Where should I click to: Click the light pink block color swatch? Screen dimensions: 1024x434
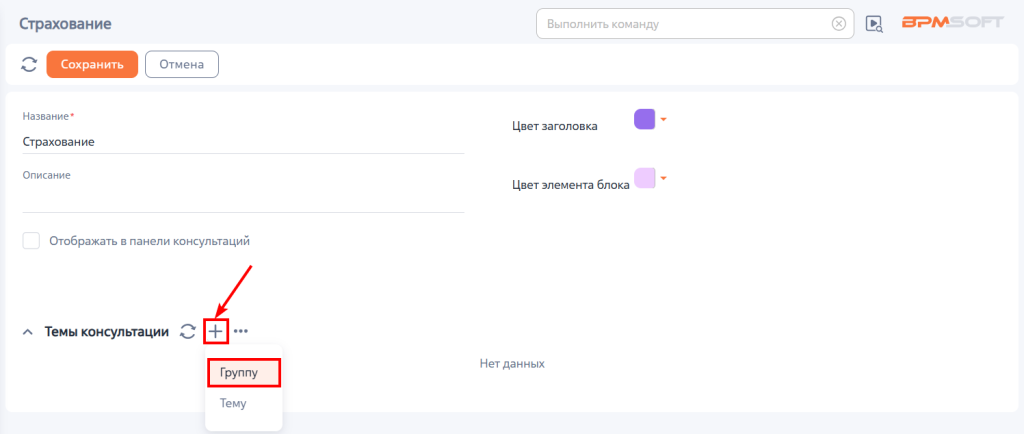click(645, 178)
